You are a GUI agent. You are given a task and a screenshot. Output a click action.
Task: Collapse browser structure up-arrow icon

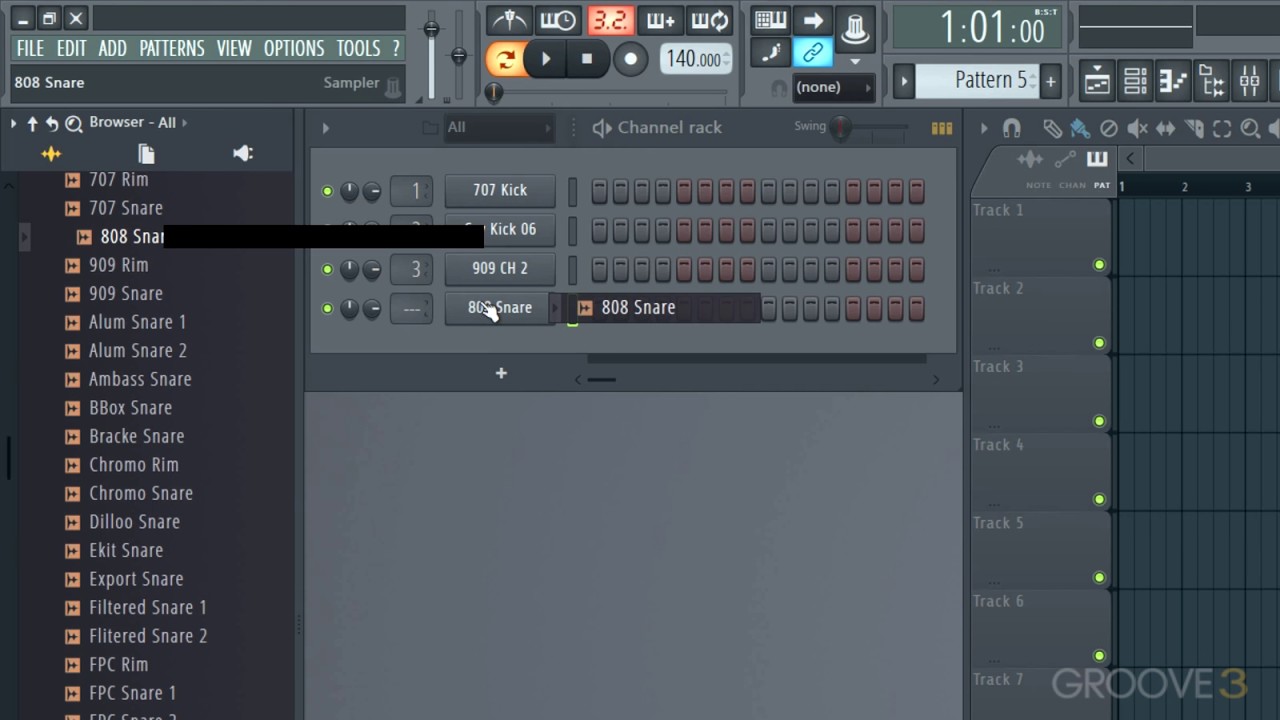click(x=32, y=123)
